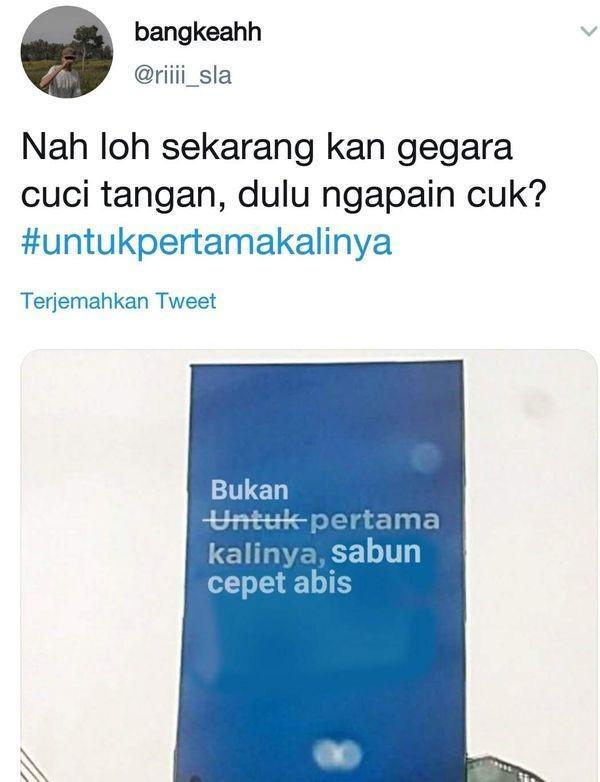Click Terjemahkan Tweet link
The width and height of the screenshot is (600, 782).
tap(118, 301)
